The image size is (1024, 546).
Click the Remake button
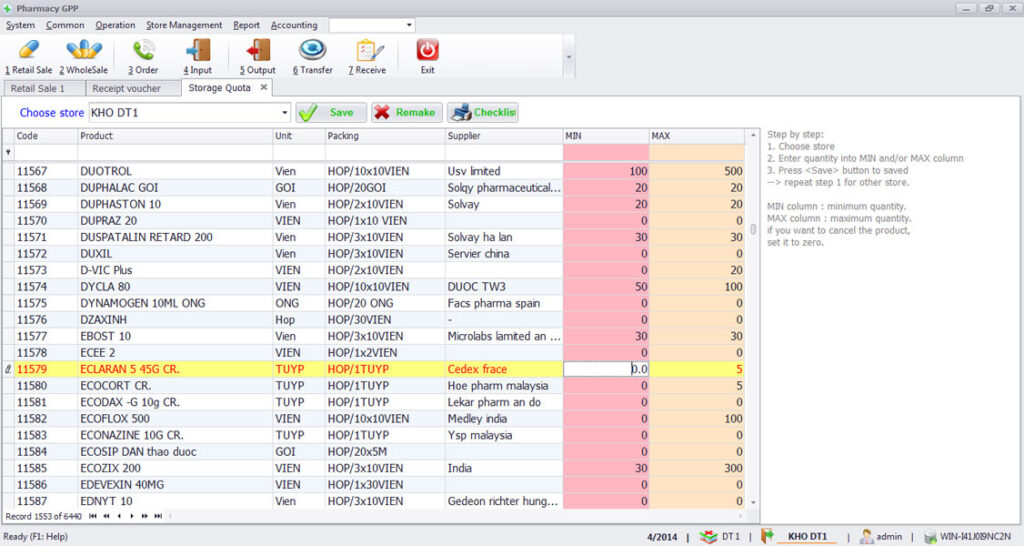[x=406, y=113]
